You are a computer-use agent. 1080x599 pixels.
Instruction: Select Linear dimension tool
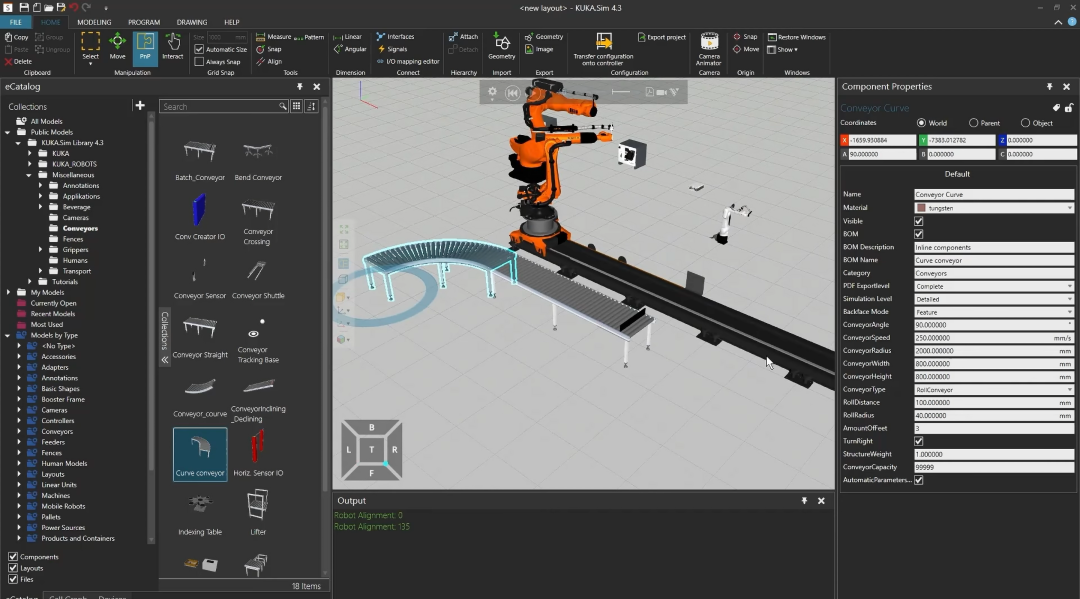pos(348,36)
